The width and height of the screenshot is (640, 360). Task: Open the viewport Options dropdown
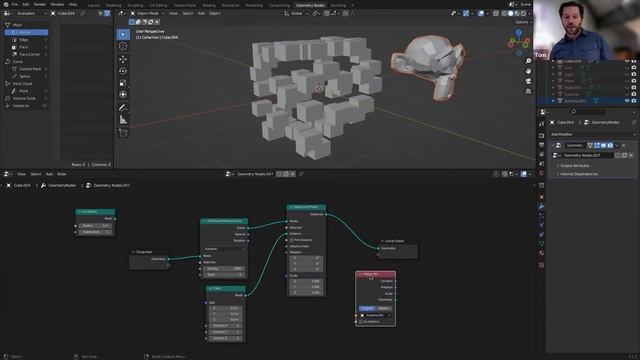click(x=523, y=22)
